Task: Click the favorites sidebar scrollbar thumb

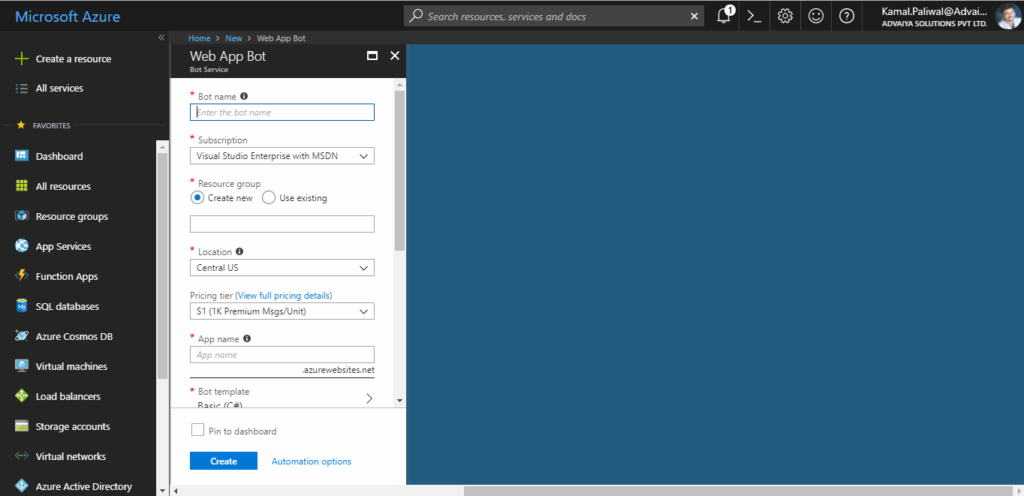Action: click(x=162, y=266)
